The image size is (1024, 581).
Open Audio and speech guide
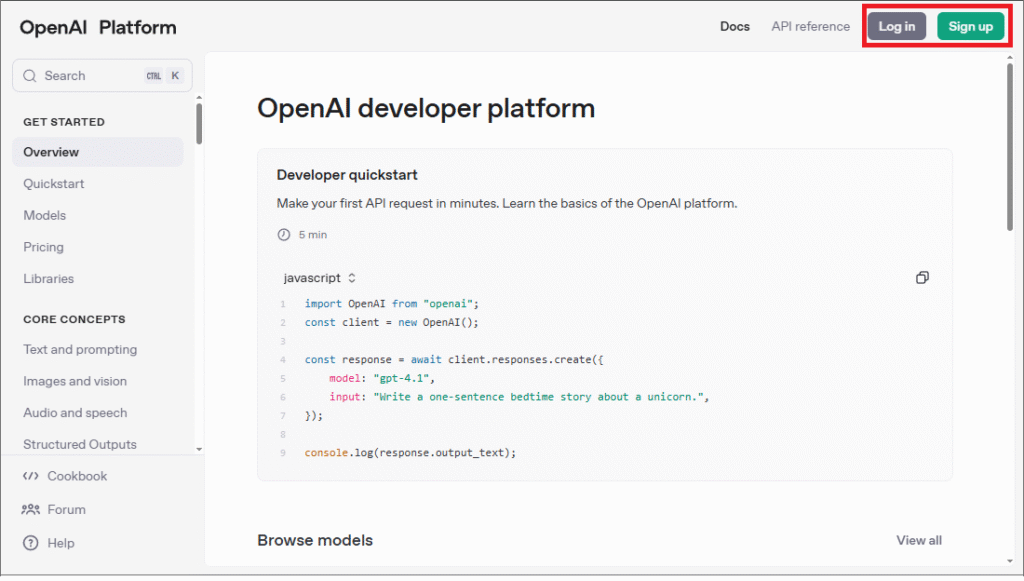[x=75, y=413]
